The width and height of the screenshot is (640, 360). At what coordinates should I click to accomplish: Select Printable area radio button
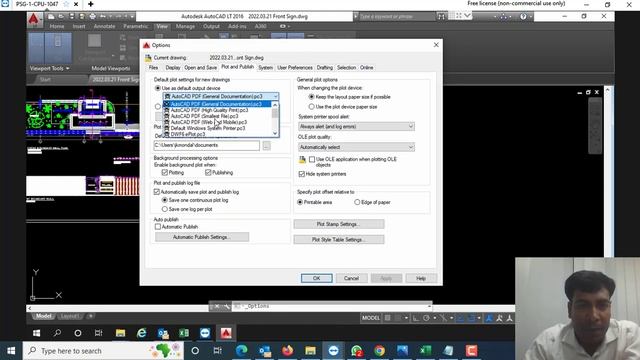click(300, 202)
